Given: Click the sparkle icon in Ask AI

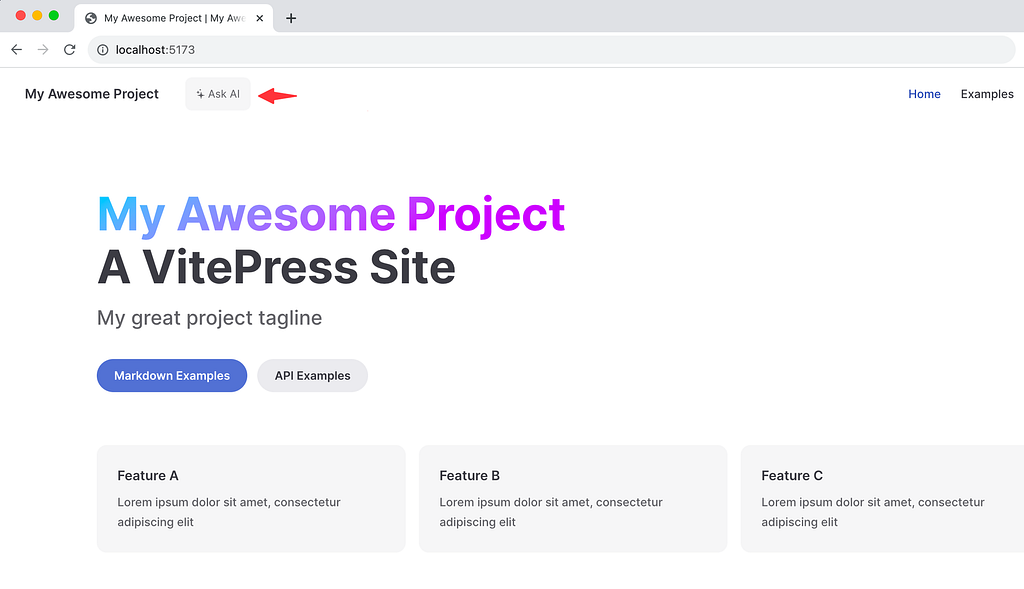Looking at the screenshot, I should click(200, 94).
